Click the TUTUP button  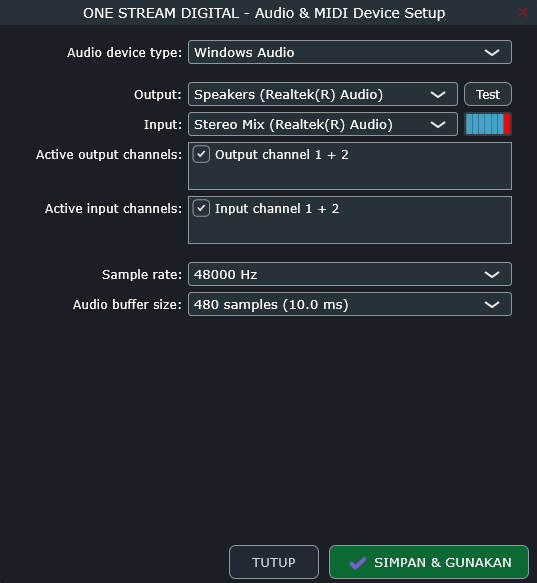(x=274, y=562)
